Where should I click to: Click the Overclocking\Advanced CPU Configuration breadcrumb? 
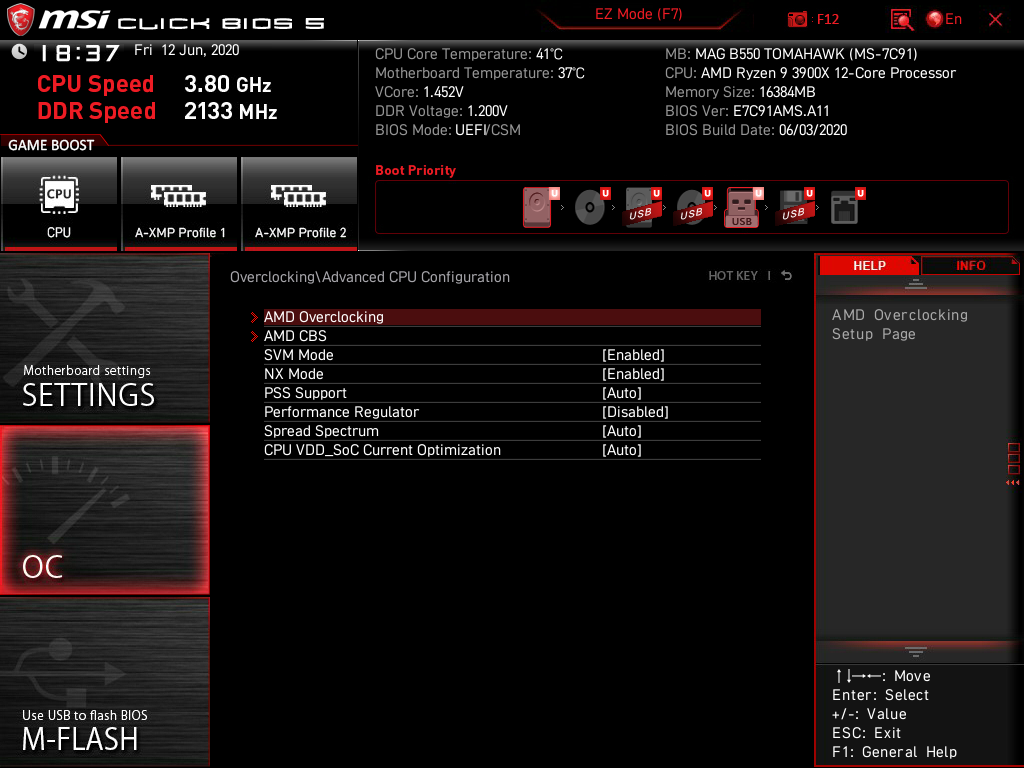[370, 277]
